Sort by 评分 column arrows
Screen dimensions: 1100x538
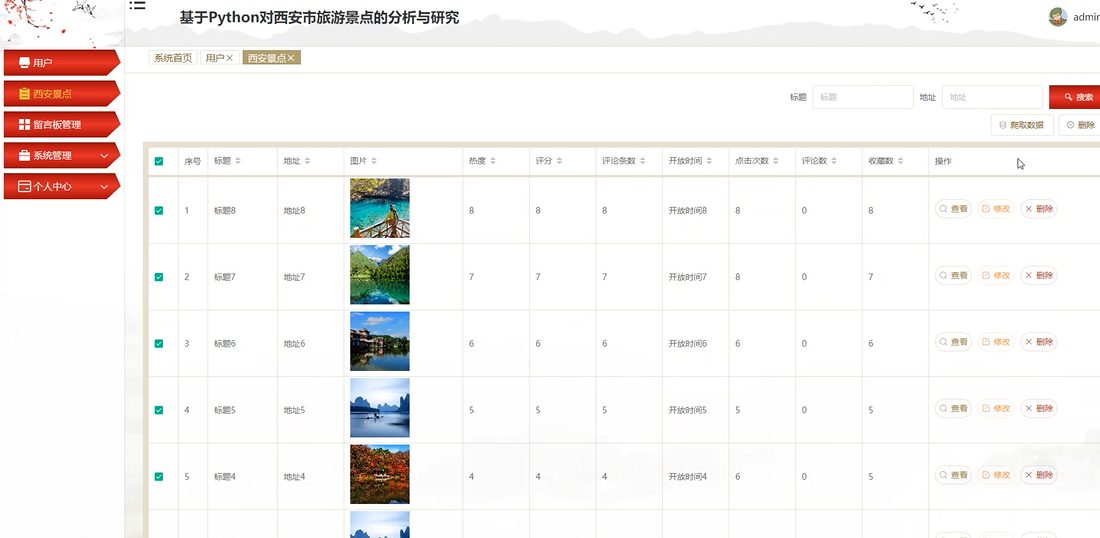(x=559, y=161)
